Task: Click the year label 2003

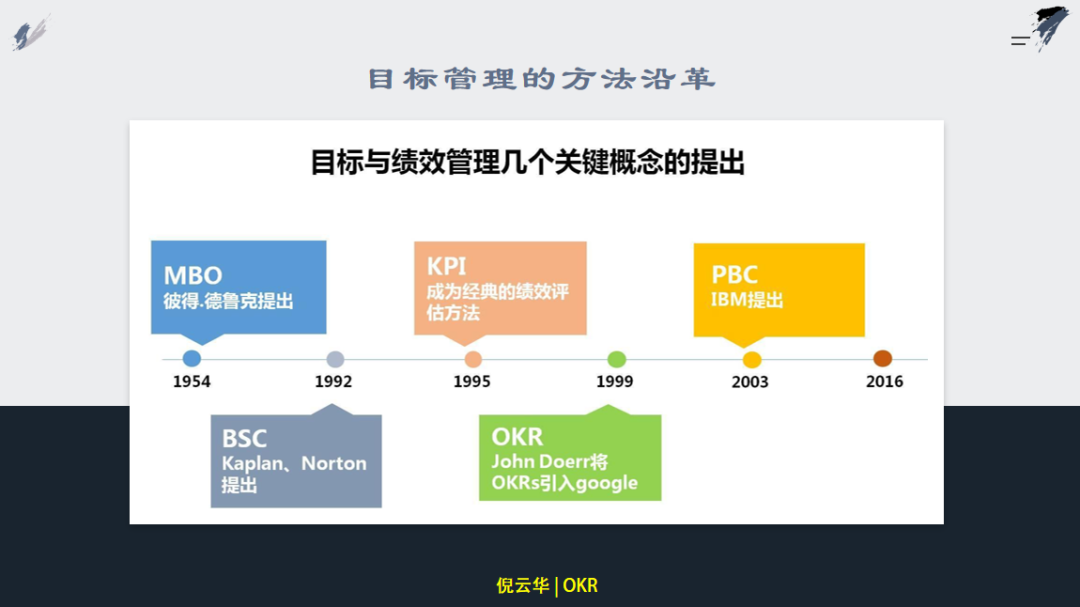Action: pos(750,382)
